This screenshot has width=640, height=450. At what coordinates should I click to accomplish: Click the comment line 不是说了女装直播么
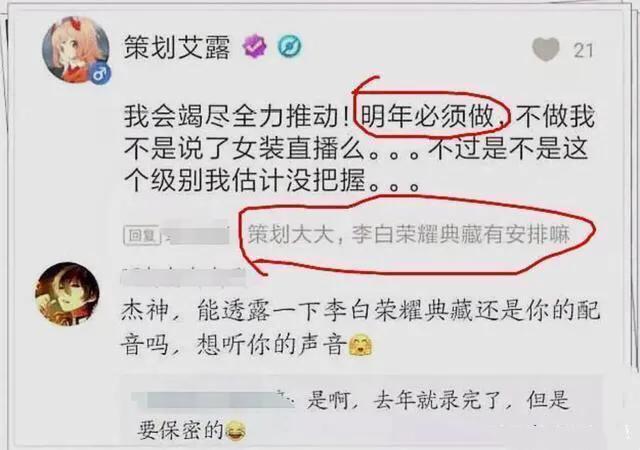[244, 149]
